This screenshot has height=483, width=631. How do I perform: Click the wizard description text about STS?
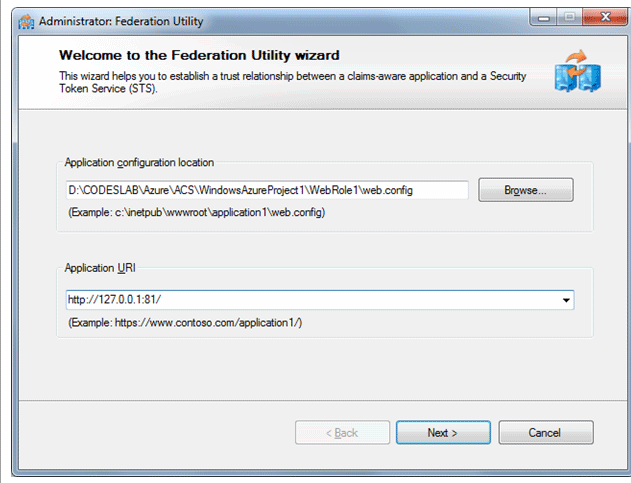point(293,82)
